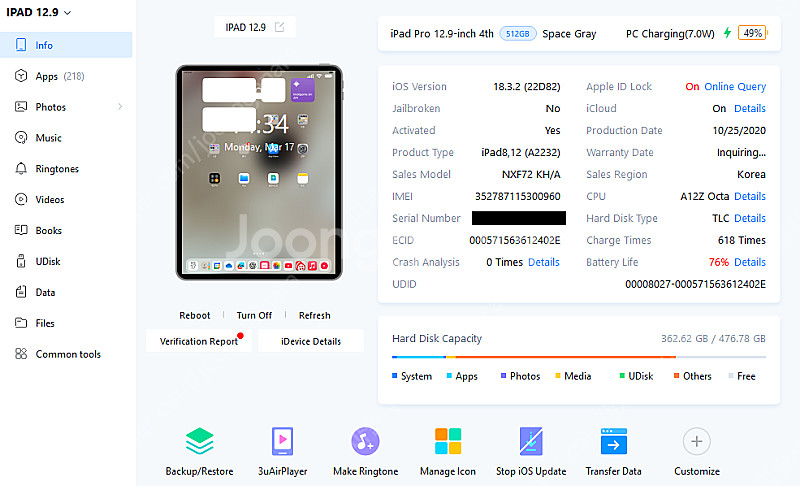This screenshot has width=800, height=486.
Task: Edit device name with pencil icon
Action: [x=279, y=27]
